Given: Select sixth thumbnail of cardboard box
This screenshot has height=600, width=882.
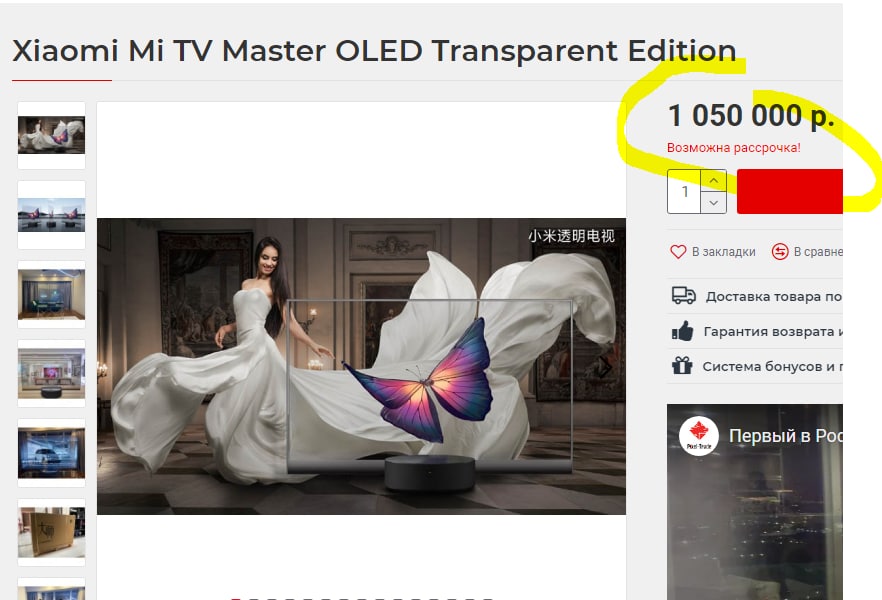Looking at the screenshot, I should pyautogui.click(x=51, y=532).
